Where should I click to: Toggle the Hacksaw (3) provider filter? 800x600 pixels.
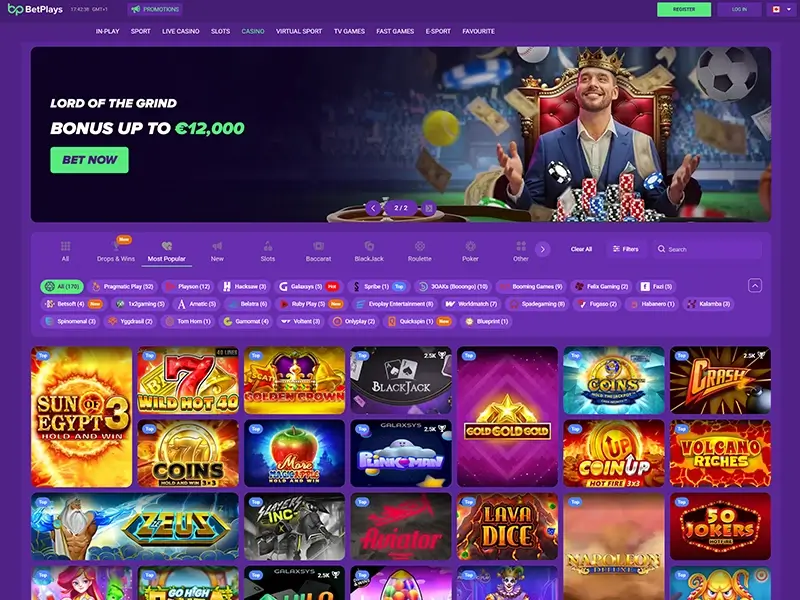(x=244, y=287)
